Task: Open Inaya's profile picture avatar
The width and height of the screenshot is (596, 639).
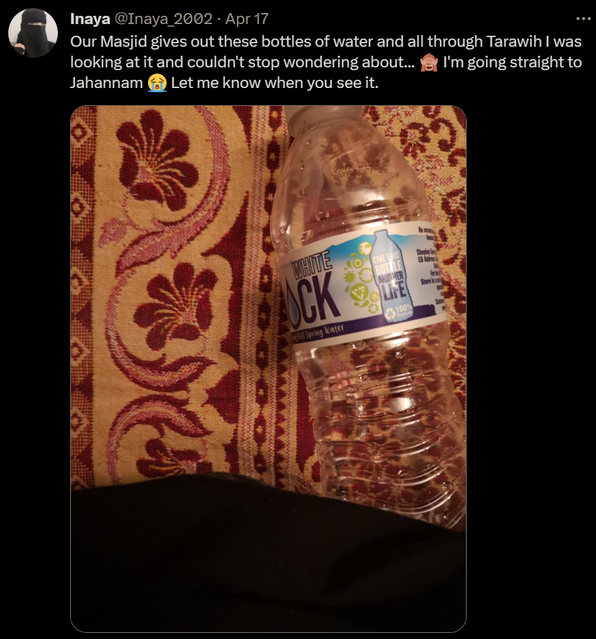Action: 33,33
